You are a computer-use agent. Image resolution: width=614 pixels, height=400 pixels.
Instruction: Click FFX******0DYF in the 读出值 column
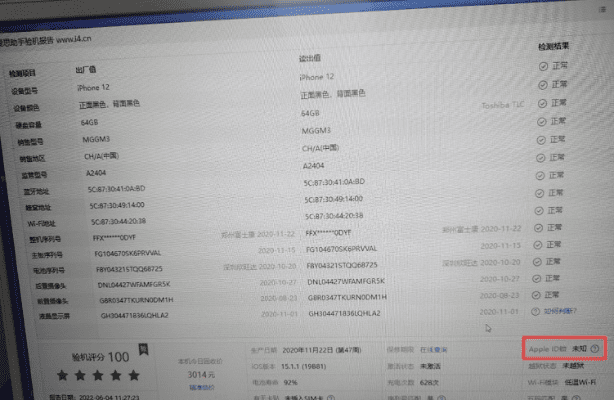328,233
